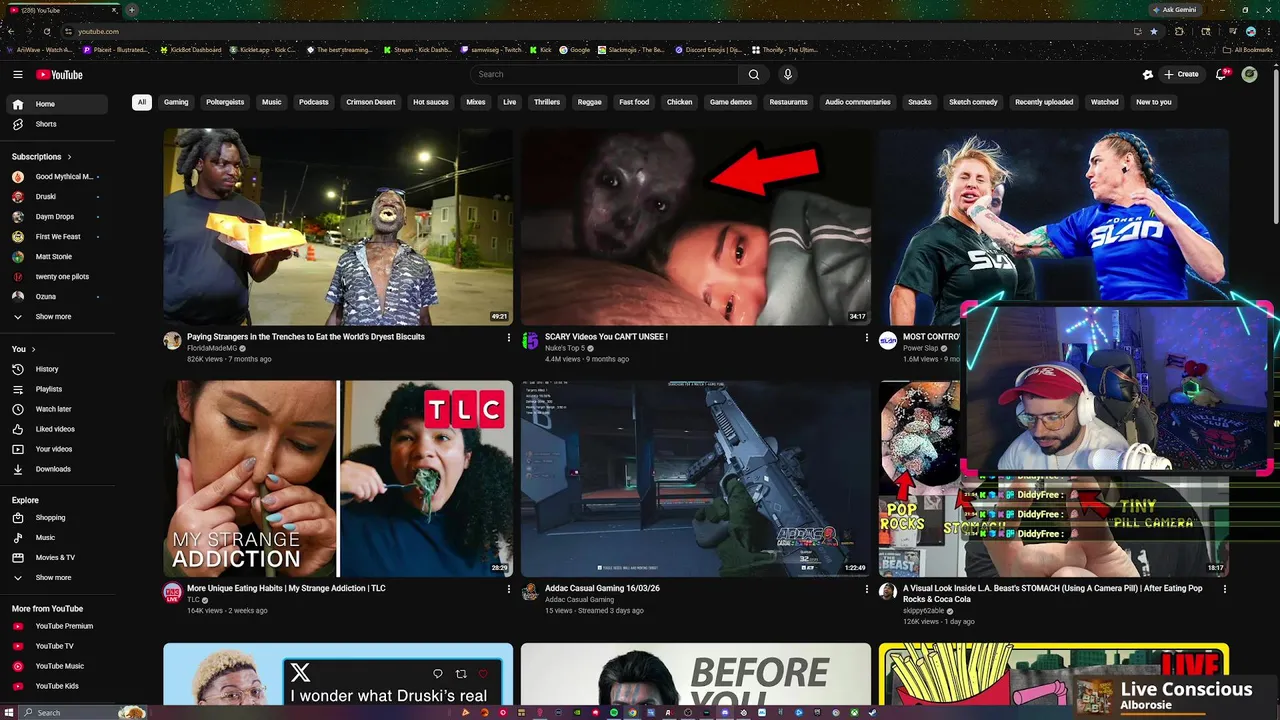Open the notifications bell
Screen dimensions: 1280x720
coord(1222,74)
